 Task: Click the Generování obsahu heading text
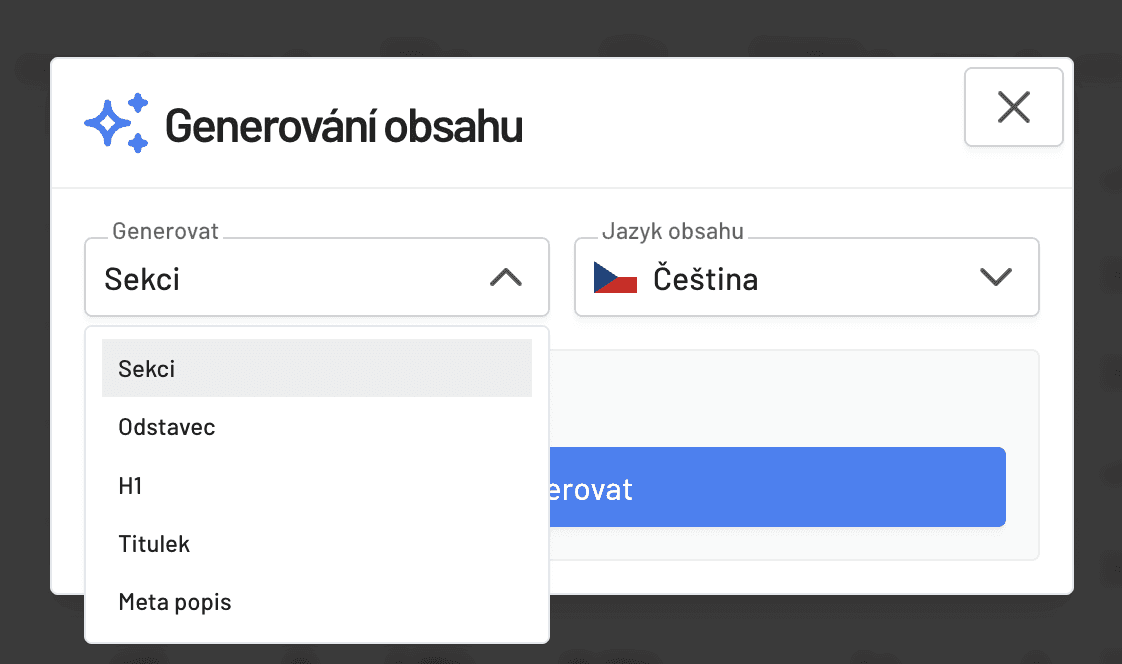pyautogui.click(x=344, y=126)
